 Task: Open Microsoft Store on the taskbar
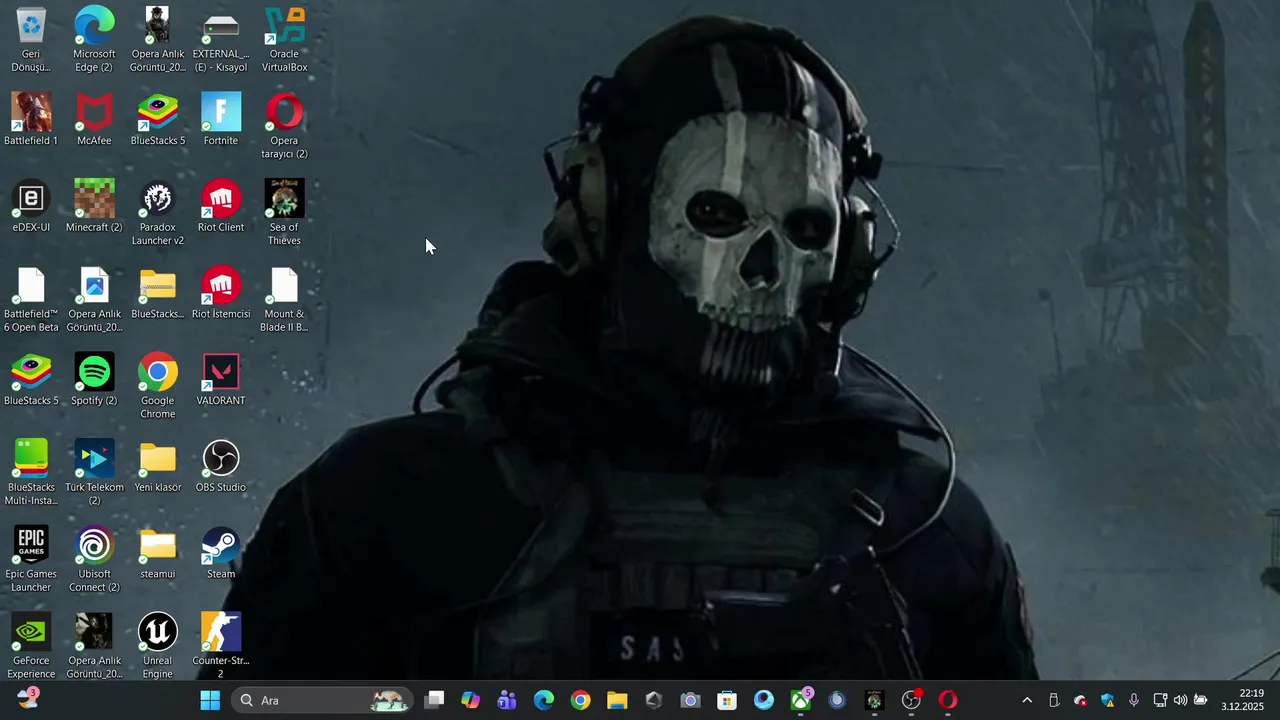(x=727, y=700)
